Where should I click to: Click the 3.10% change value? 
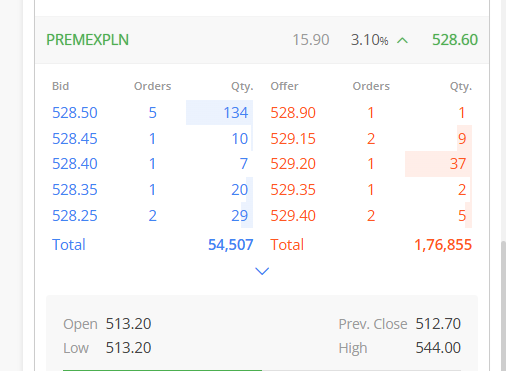pos(369,40)
